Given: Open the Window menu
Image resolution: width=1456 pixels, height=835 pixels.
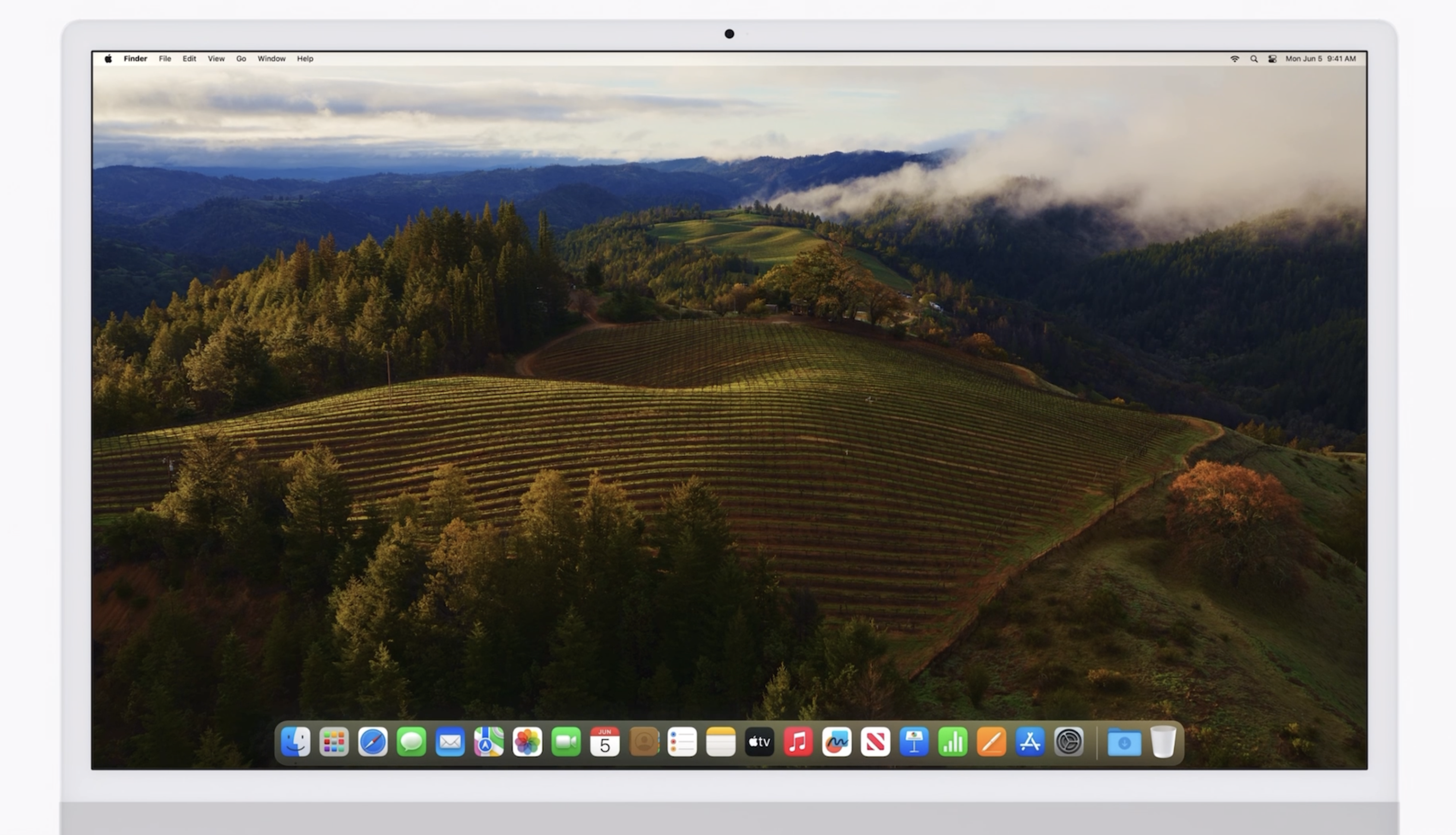Looking at the screenshot, I should click(272, 59).
